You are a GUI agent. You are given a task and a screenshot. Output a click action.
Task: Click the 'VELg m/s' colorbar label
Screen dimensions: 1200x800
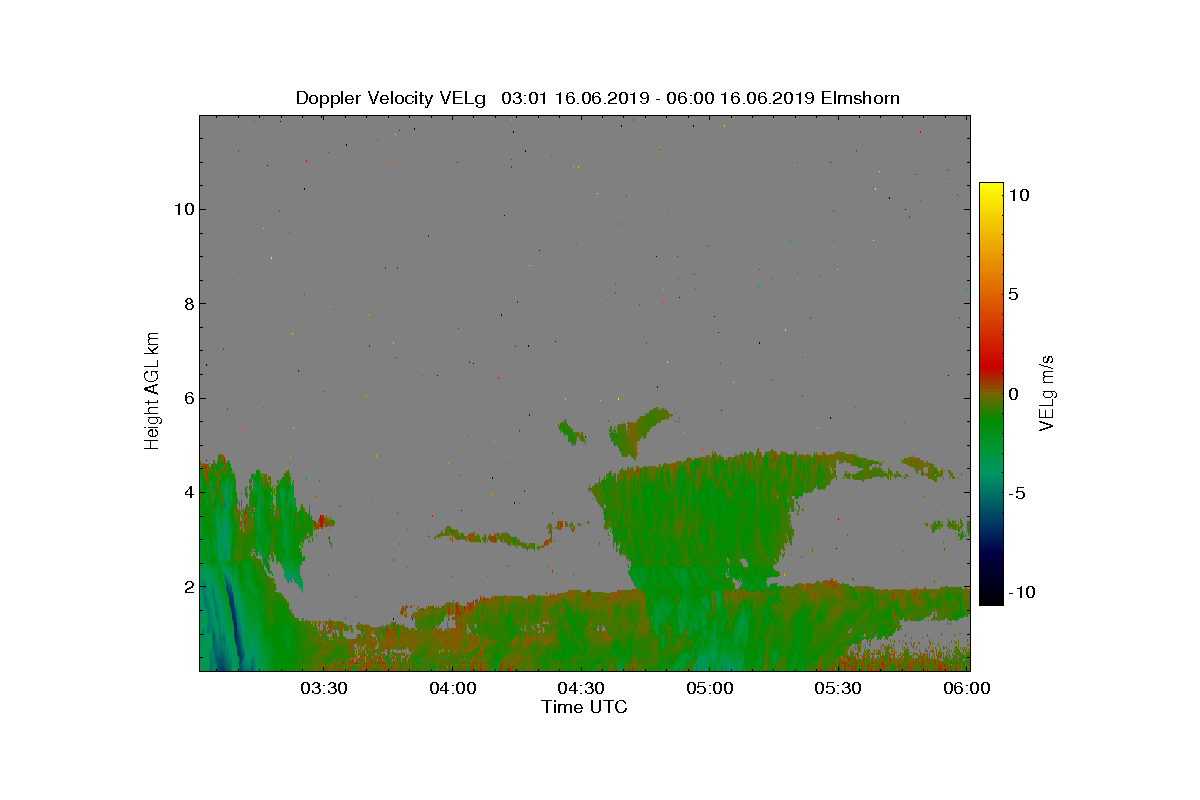pyautogui.click(x=1047, y=392)
